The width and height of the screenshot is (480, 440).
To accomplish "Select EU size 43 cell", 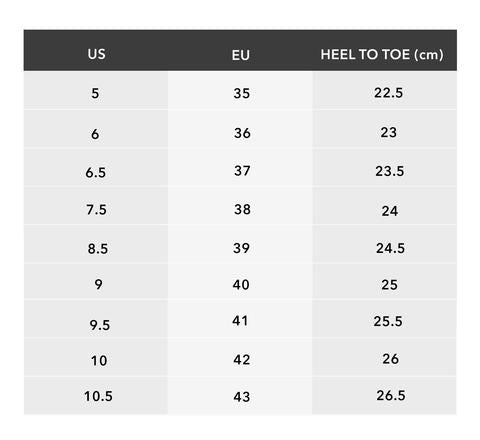I will tap(242, 397).
